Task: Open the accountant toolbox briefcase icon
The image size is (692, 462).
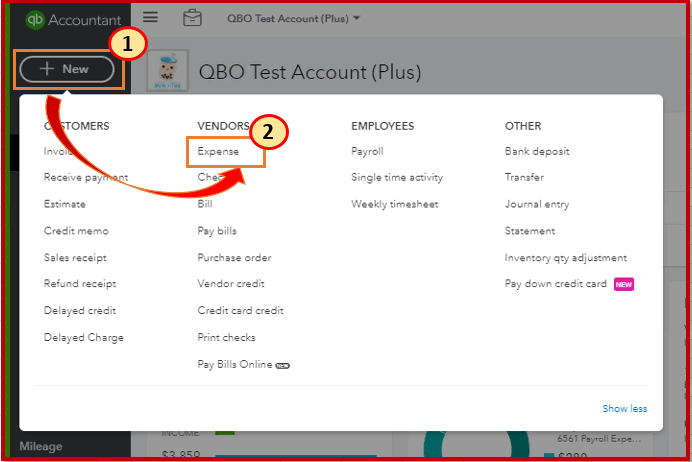Action: [x=192, y=18]
